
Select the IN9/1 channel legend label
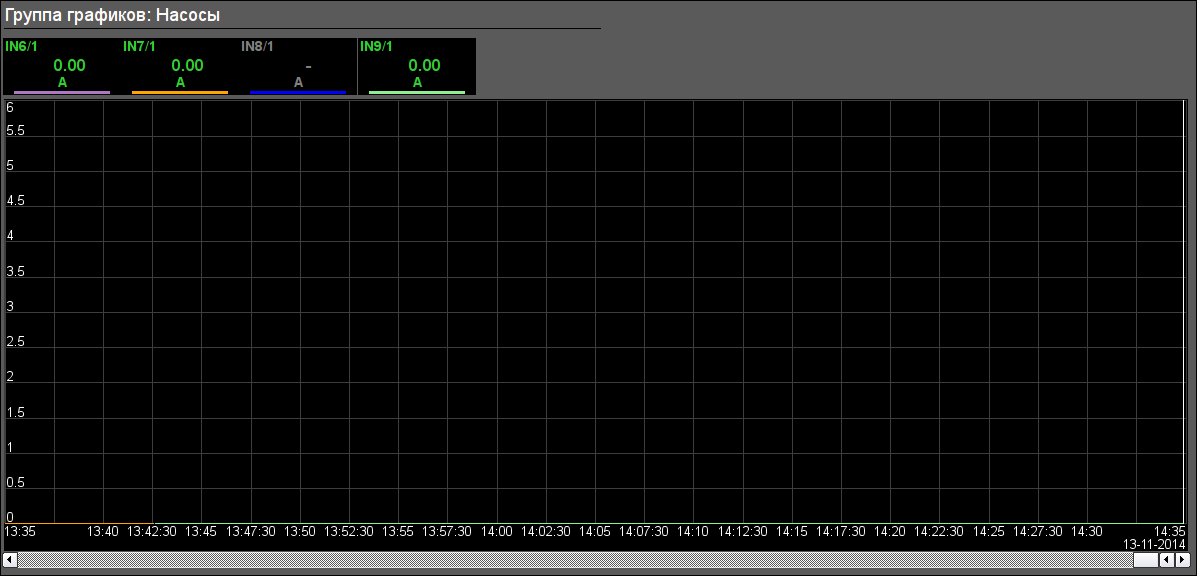pyautogui.click(x=376, y=47)
